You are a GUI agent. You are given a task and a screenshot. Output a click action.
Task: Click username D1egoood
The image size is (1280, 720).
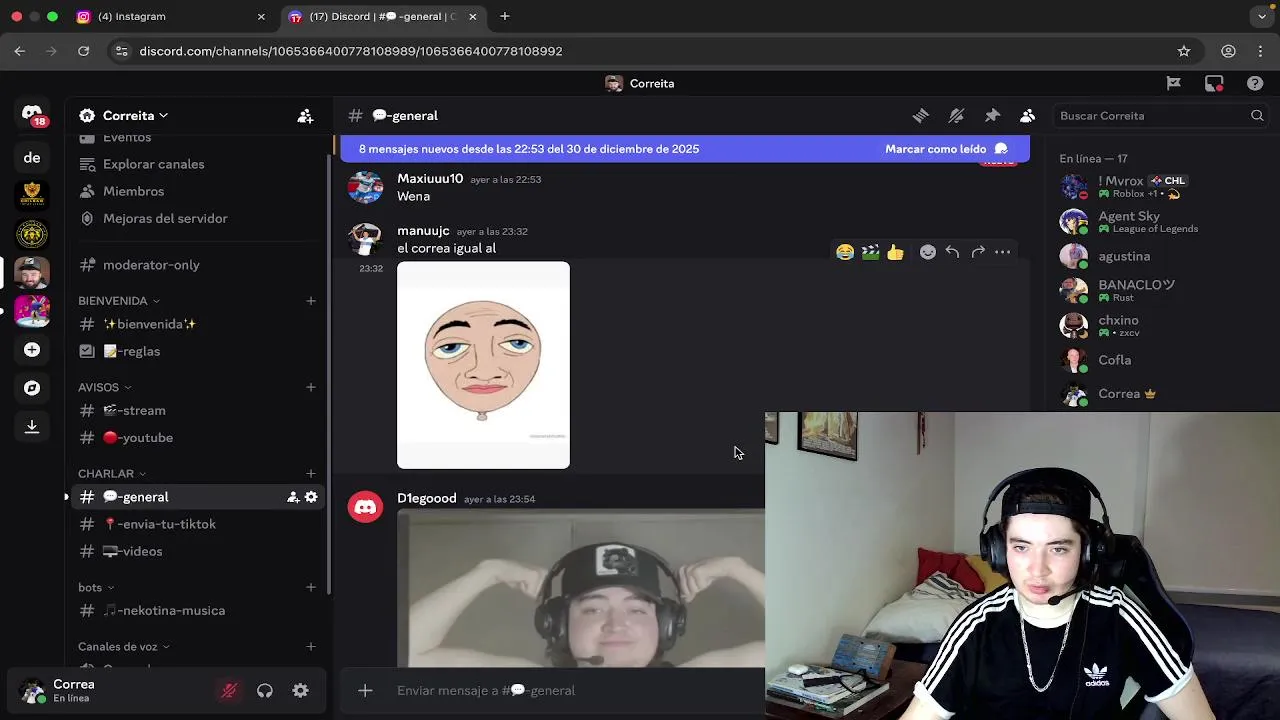tap(427, 498)
